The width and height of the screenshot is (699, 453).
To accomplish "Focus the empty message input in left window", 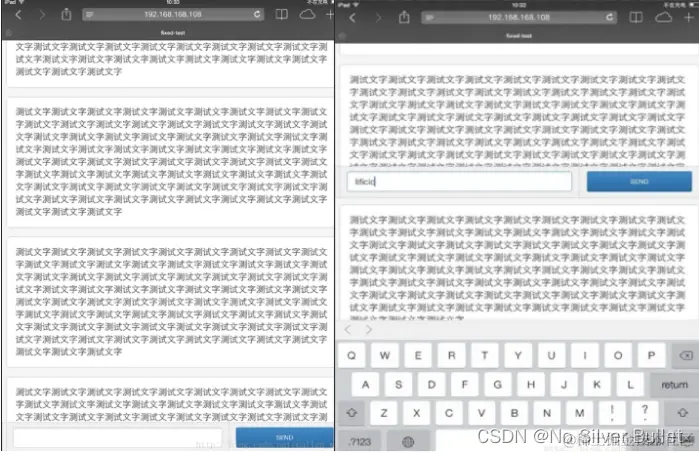I will point(118,438).
